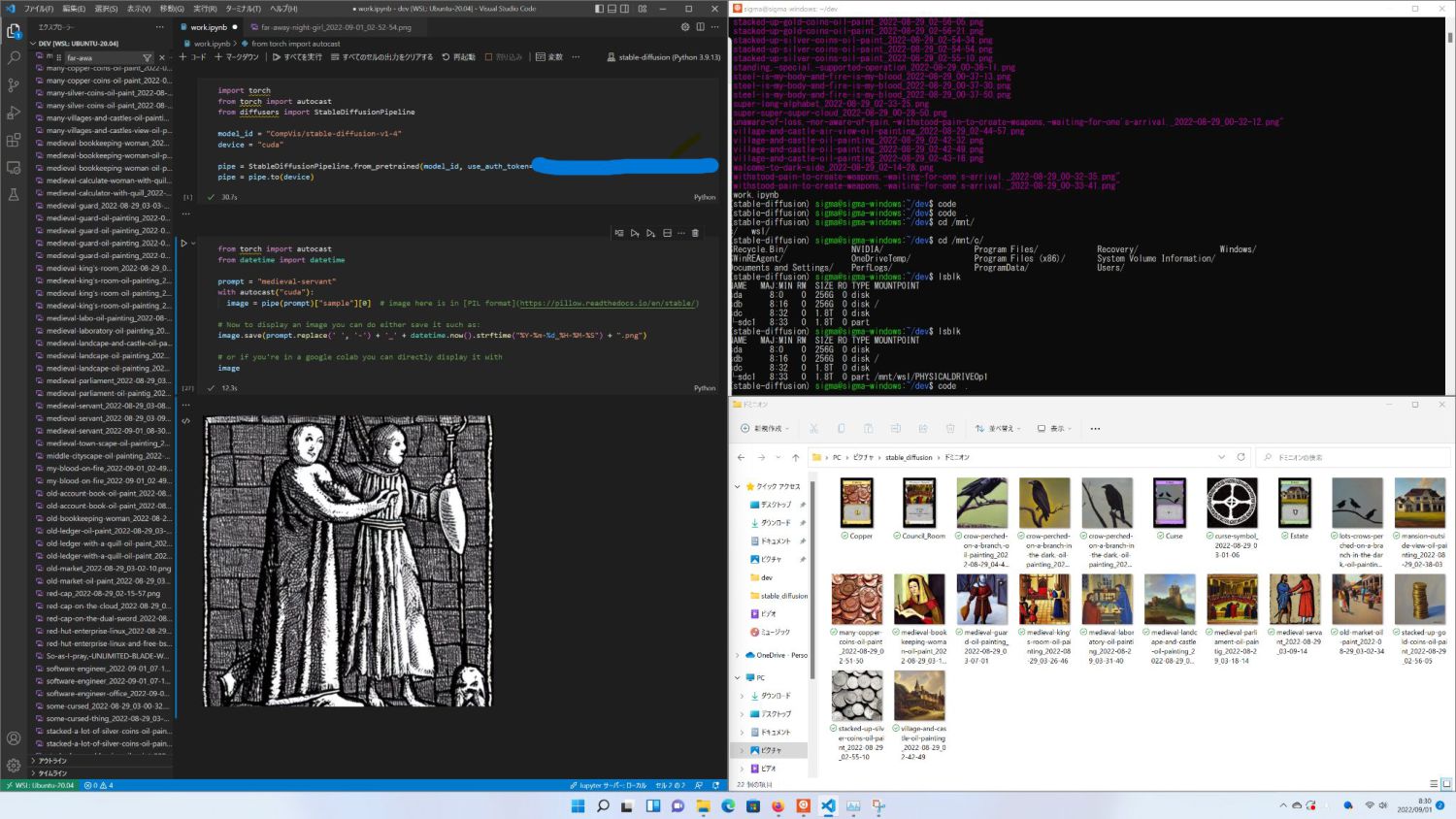Open the Extensions view in VS Code
Image resolution: width=1456 pixels, height=819 pixels.
point(14,140)
